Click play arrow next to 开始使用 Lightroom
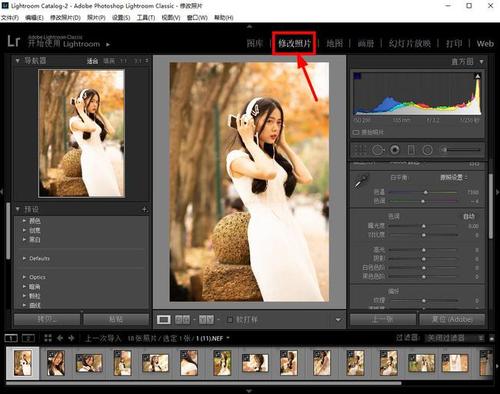 click(108, 44)
